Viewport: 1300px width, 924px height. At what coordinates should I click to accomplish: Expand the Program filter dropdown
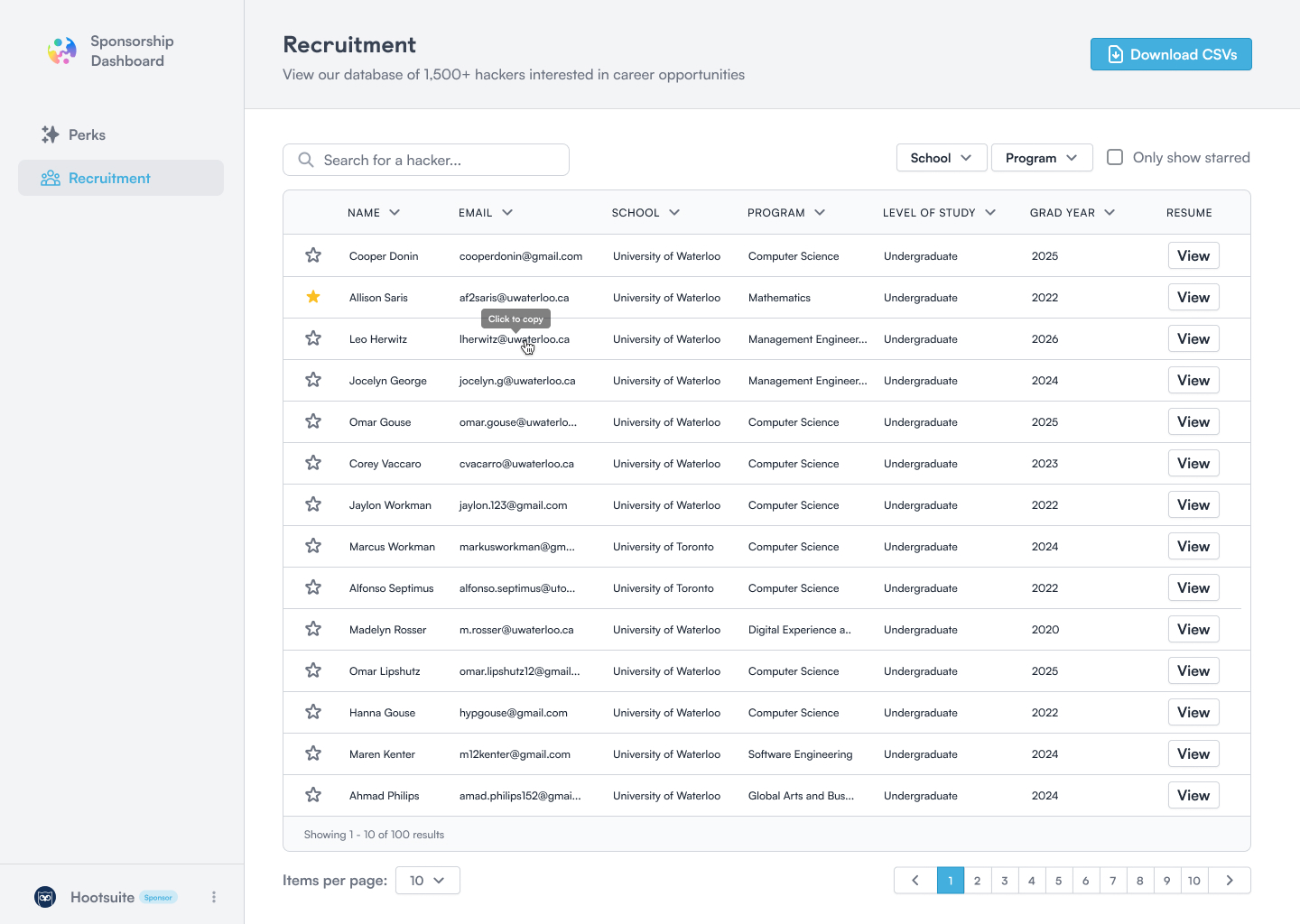pos(1041,158)
